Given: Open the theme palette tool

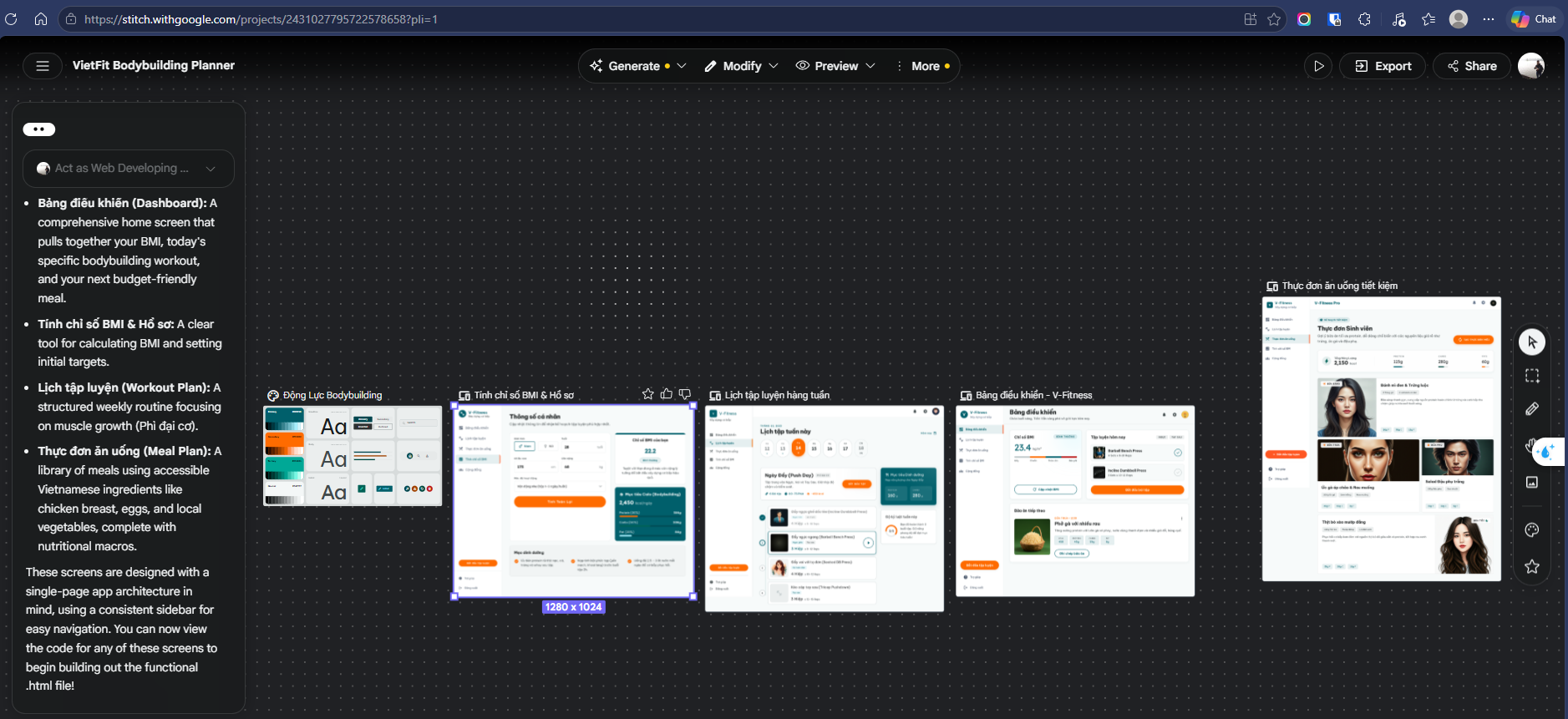Looking at the screenshot, I should pos(1531,530).
